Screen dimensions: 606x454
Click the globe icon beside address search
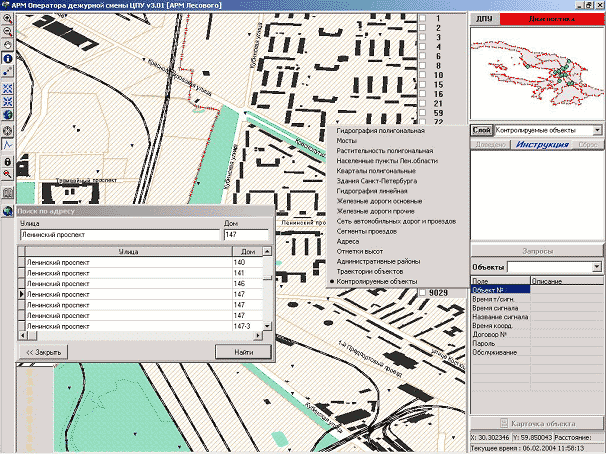(x=8, y=212)
